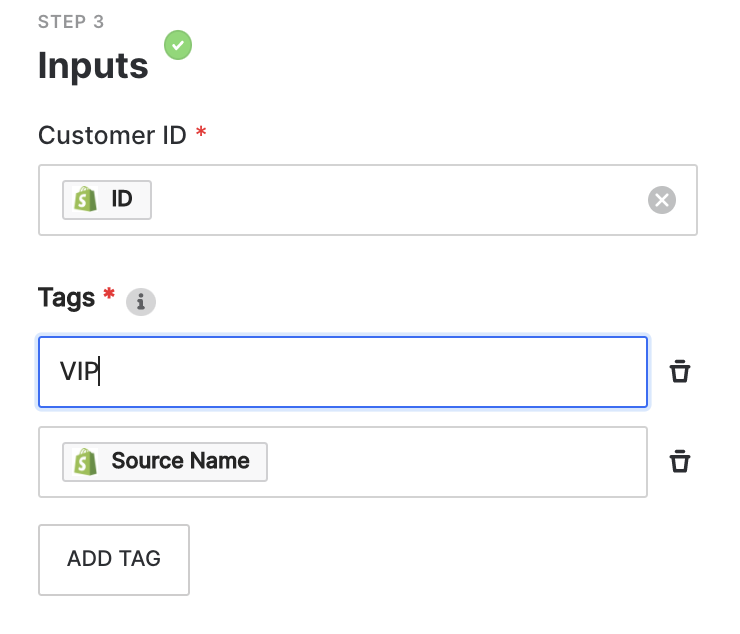Click the Tags field label
The height and width of the screenshot is (634, 740).
click(66, 297)
